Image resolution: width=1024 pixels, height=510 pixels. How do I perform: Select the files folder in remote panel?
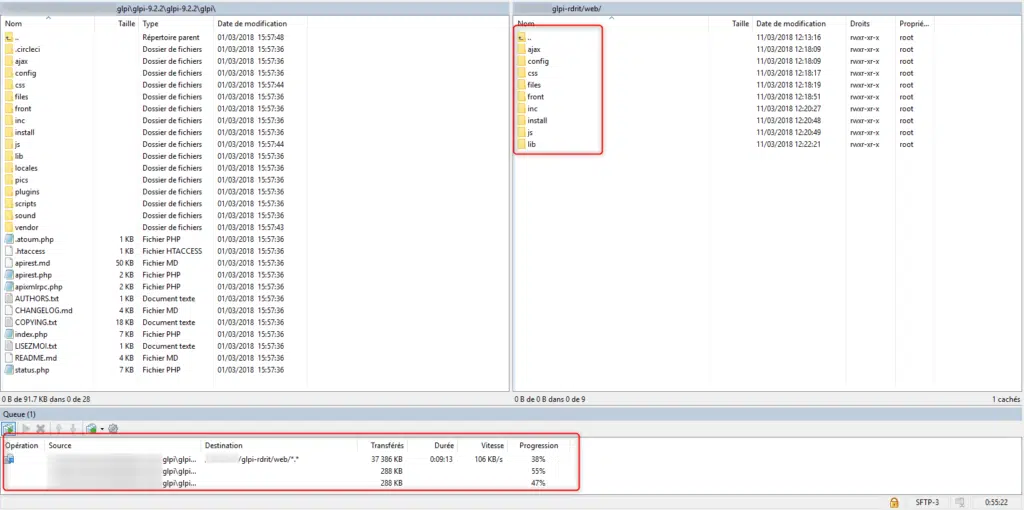coord(534,85)
